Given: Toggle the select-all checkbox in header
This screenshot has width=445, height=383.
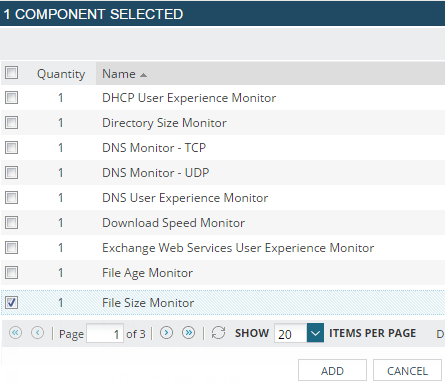Looking at the screenshot, I should pos(11,72).
